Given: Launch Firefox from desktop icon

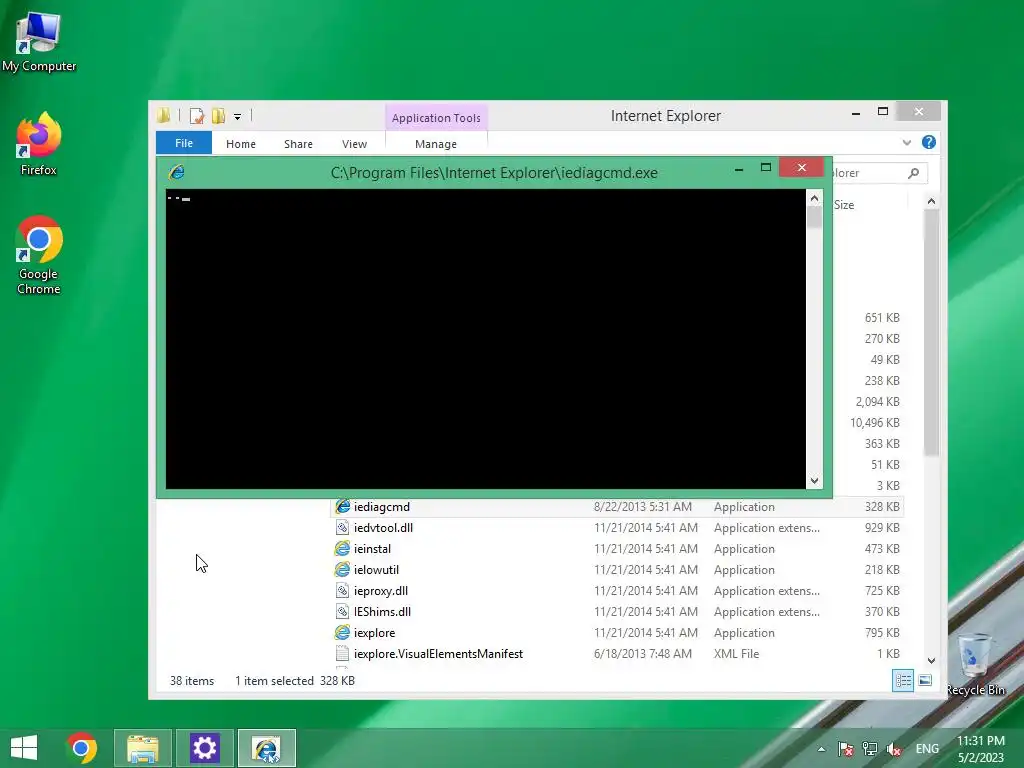Looking at the screenshot, I should tap(39, 144).
